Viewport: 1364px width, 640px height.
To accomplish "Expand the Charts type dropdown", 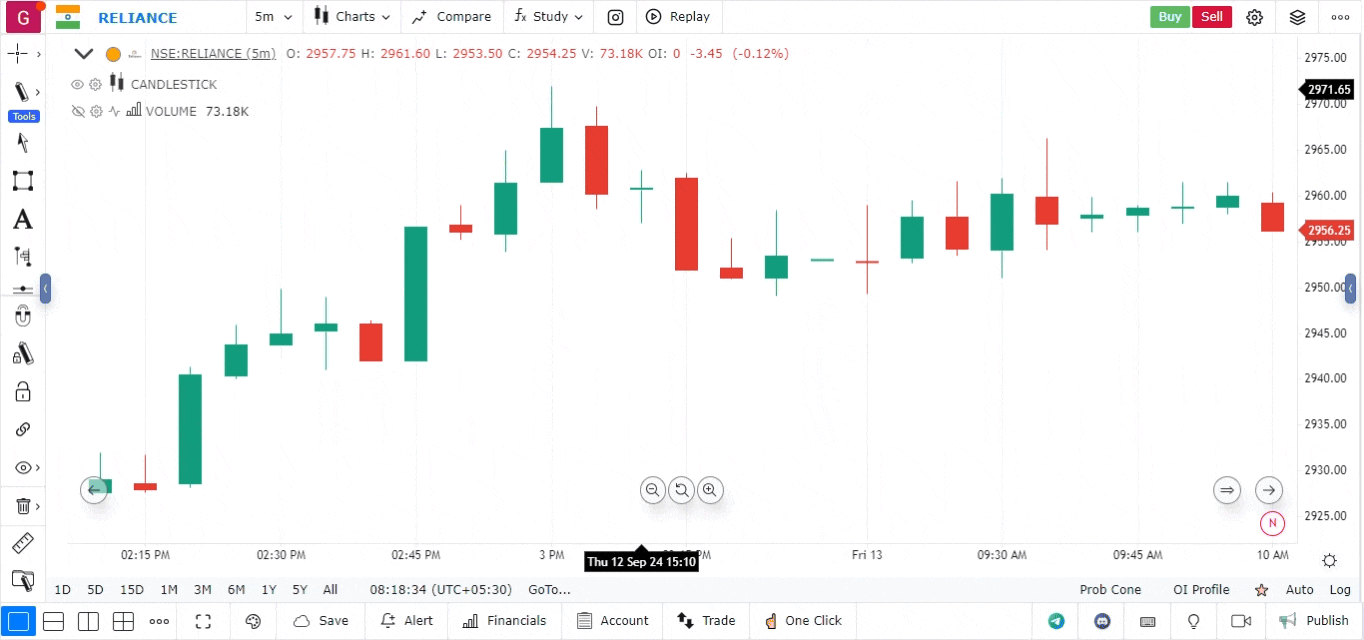I will pyautogui.click(x=352, y=17).
